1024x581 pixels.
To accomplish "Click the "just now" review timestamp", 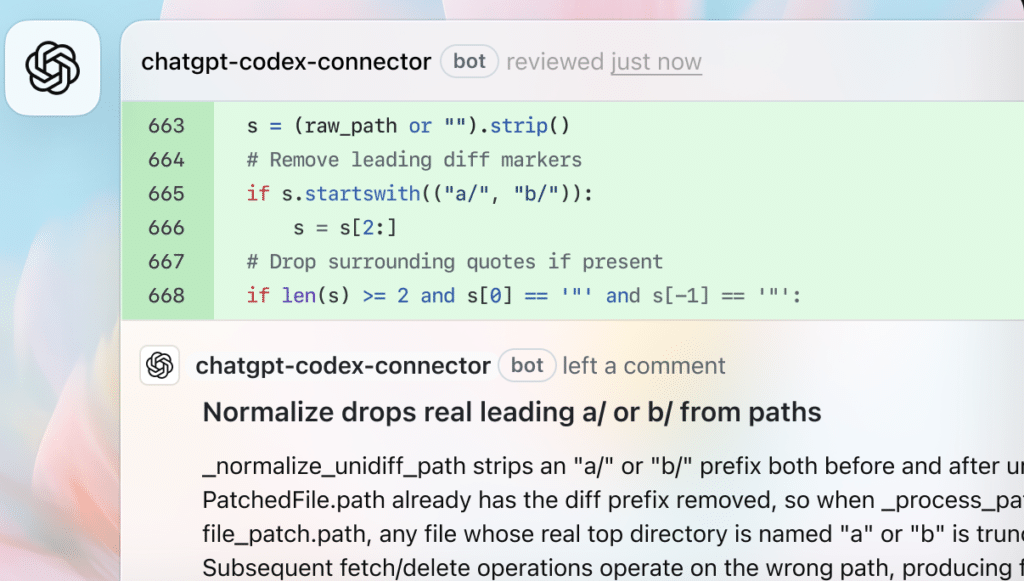I will tap(656, 62).
